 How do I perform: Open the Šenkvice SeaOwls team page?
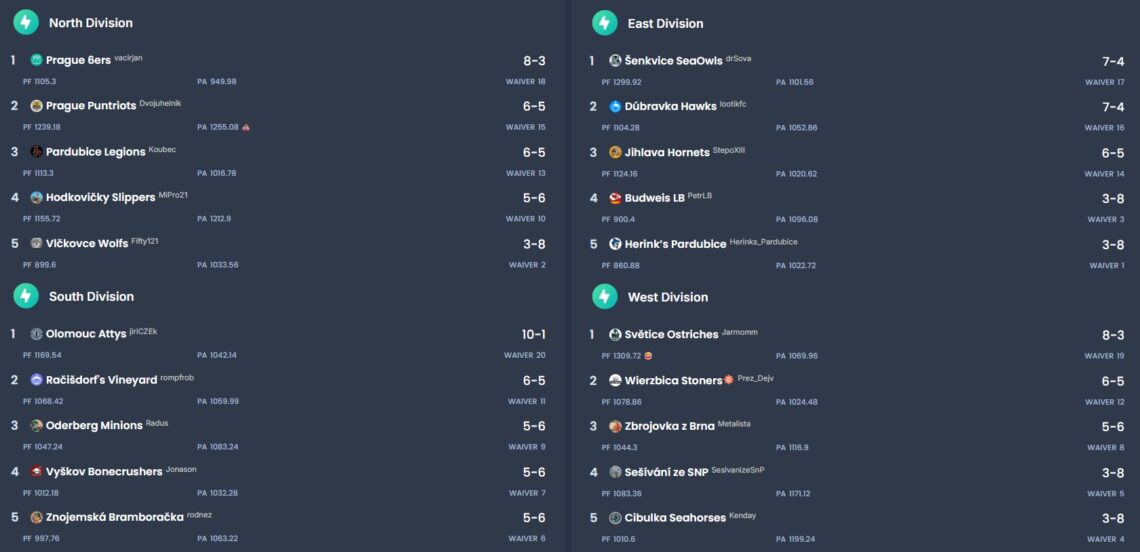pyautogui.click(x=672, y=61)
